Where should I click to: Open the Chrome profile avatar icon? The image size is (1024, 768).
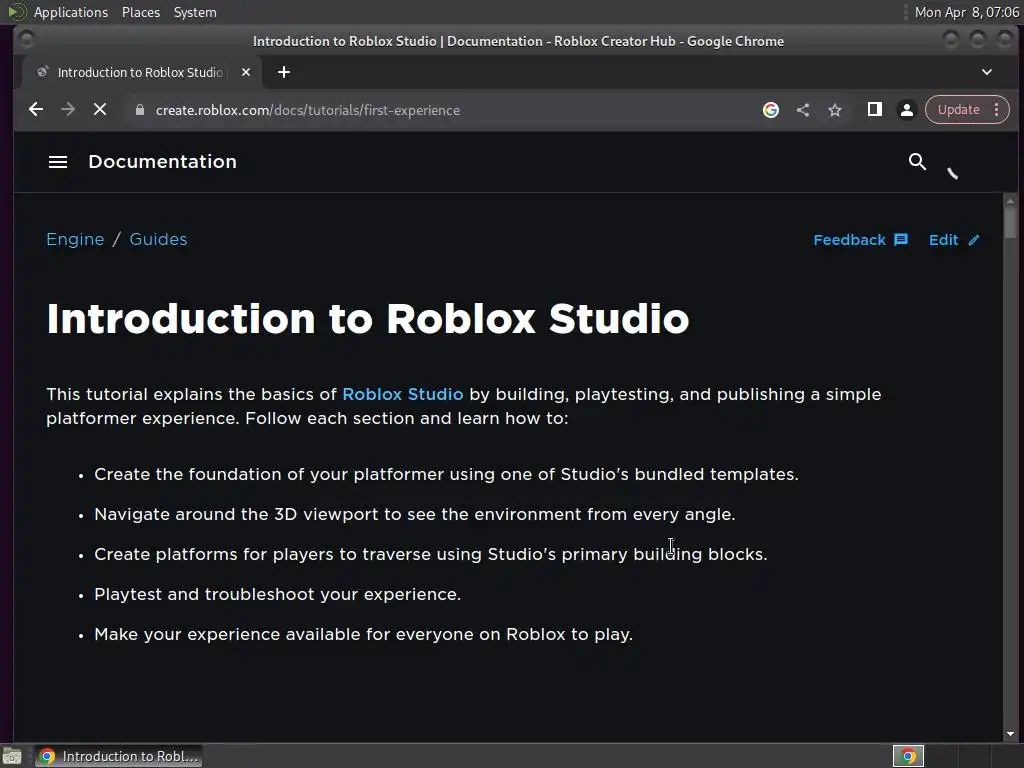pos(907,110)
